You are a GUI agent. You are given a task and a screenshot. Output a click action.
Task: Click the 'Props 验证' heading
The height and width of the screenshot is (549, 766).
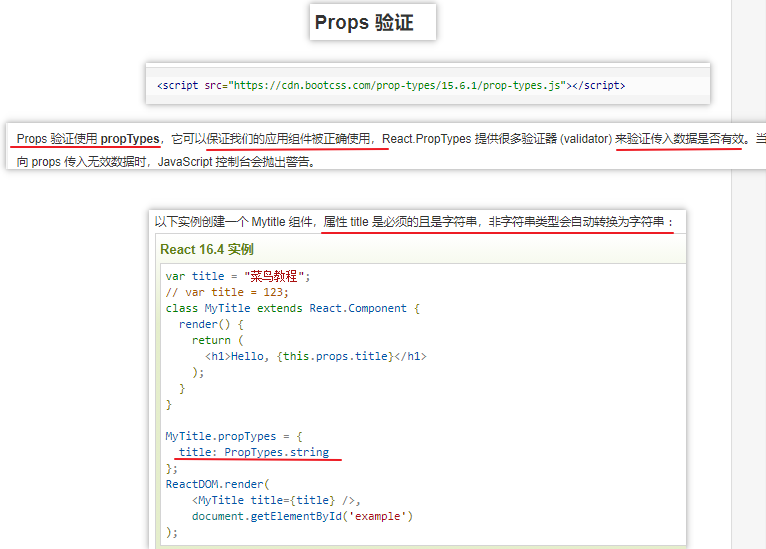click(364, 22)
